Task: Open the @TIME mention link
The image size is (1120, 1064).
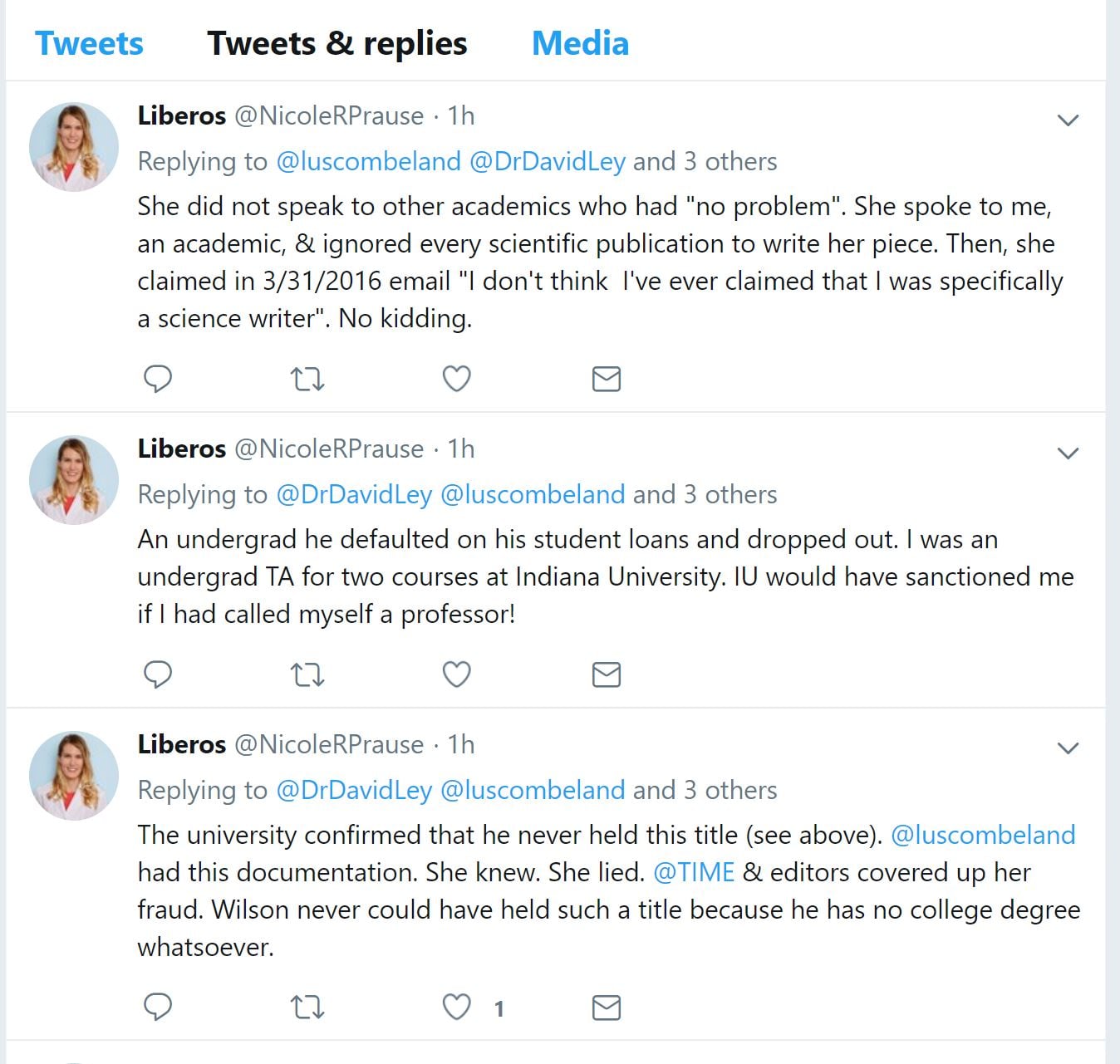Action: [694, 872]
